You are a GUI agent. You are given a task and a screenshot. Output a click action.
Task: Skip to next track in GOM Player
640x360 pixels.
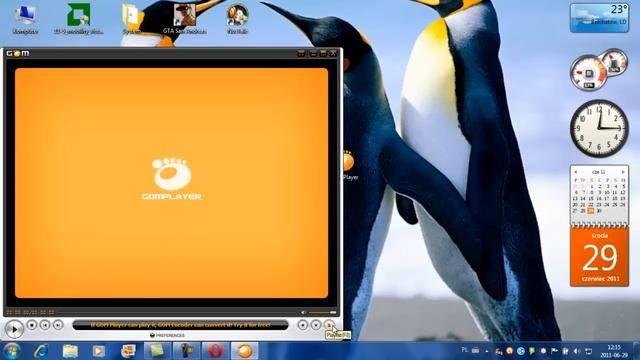[58, 325]
